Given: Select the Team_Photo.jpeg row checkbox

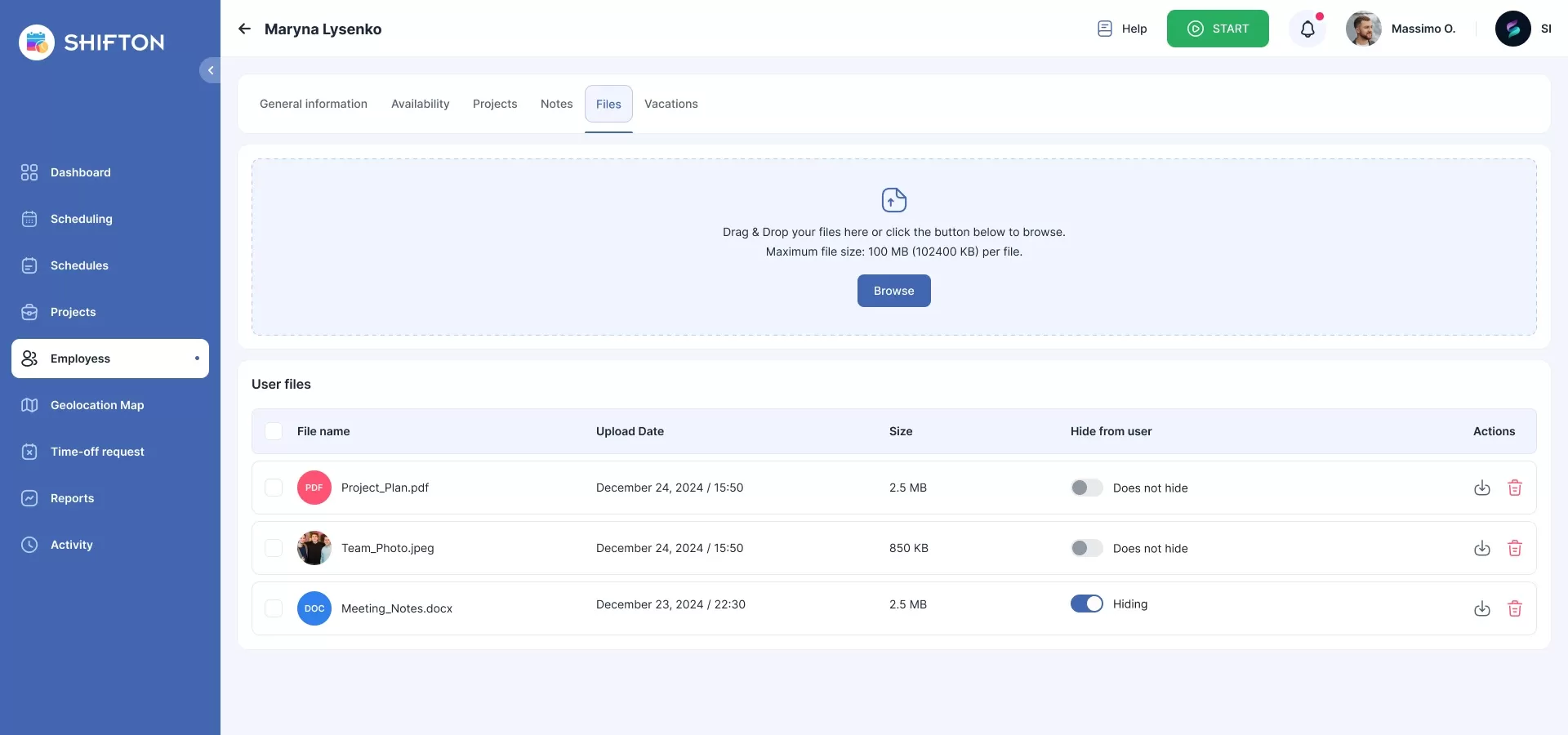Looking at the screenshot, I should point(274,549).
